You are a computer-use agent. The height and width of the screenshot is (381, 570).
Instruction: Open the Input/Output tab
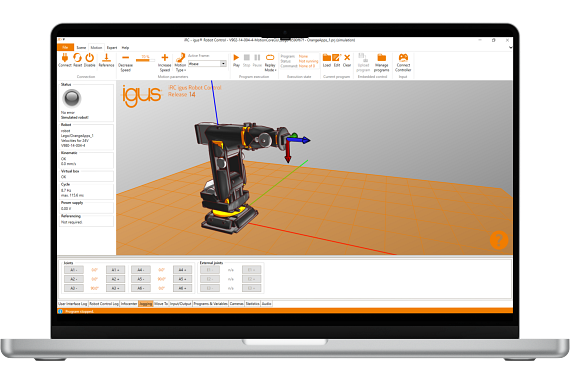(x=181, y=304)
